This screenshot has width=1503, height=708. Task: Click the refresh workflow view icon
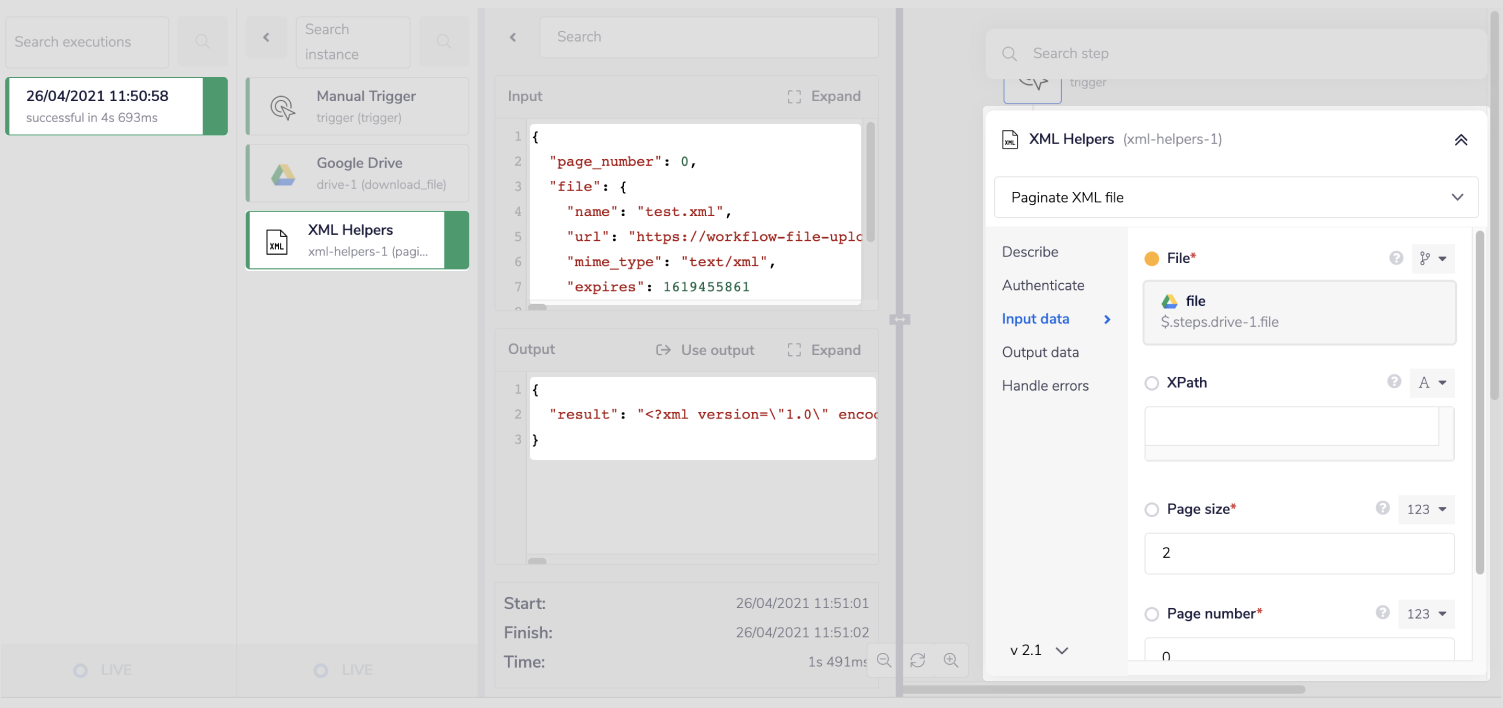(917, 660)
